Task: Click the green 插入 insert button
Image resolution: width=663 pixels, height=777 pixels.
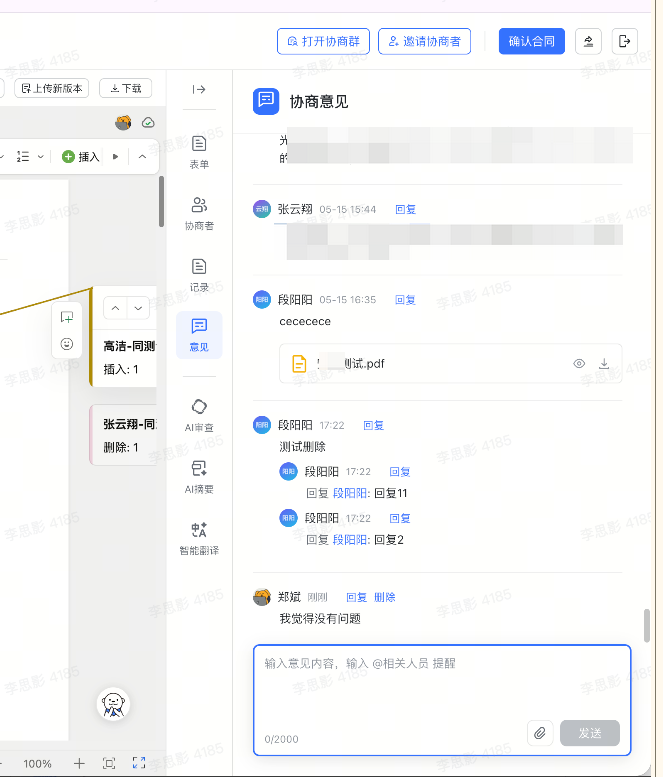Action: (x=81, y=157)
